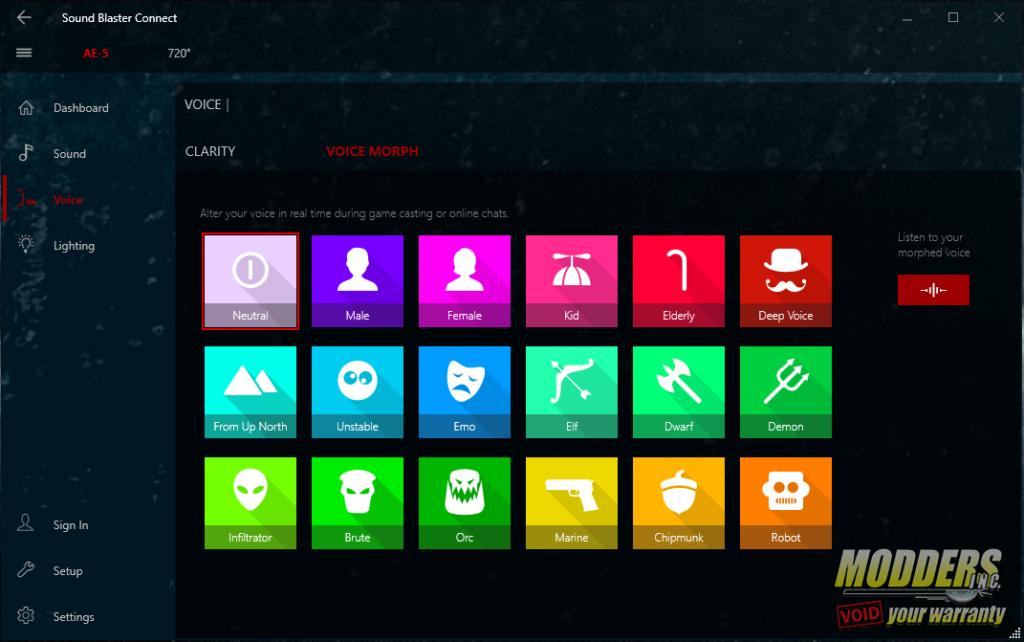Pick the Brute voice tile
The height and width of the screenshot is (642, 1024).
357,503
